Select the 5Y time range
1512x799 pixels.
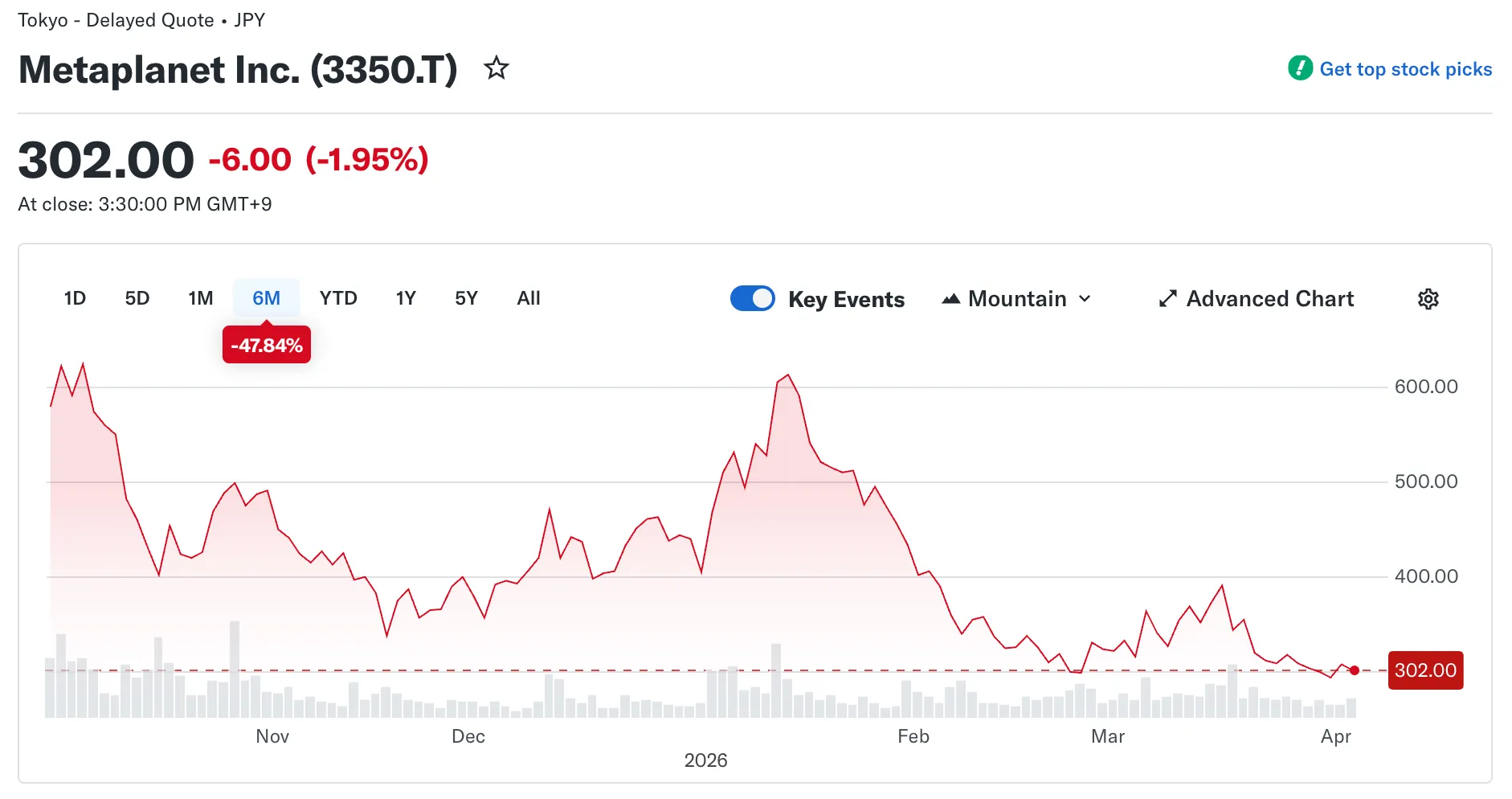tap(465, 298)
